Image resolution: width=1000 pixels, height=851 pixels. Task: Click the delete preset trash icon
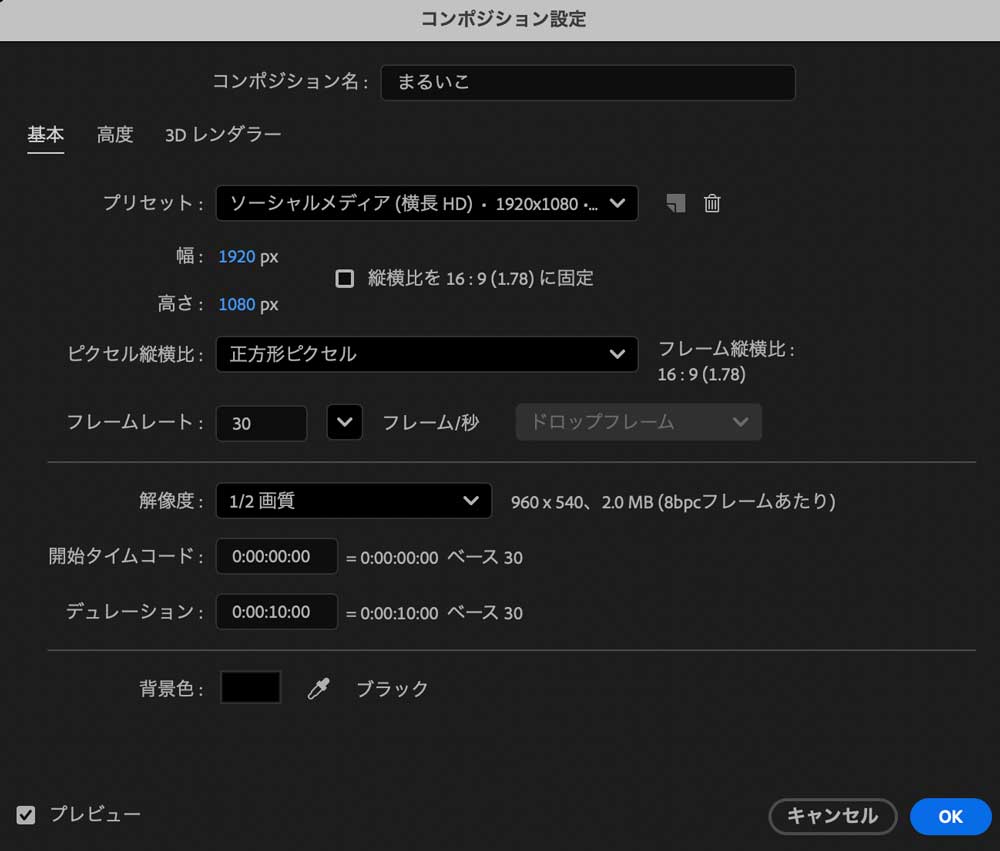(x=712, y=203)
